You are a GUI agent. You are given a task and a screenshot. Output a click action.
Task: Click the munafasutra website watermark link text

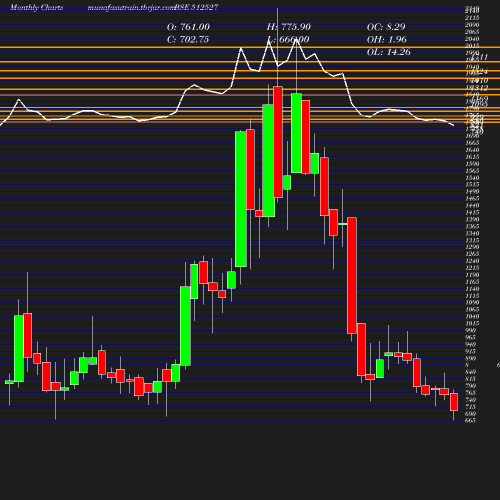click(x=131, y=7)
